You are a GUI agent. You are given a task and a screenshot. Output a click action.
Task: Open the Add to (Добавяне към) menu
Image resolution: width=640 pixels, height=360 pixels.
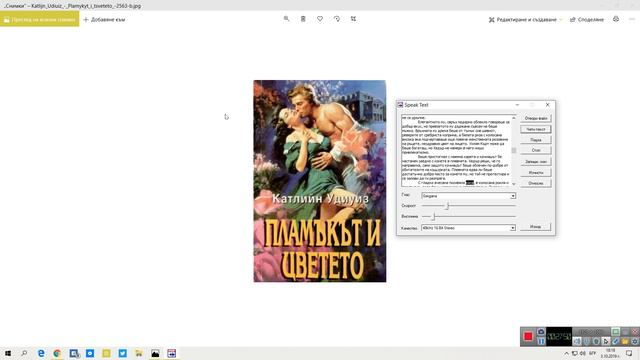click(x=104, y=20)
